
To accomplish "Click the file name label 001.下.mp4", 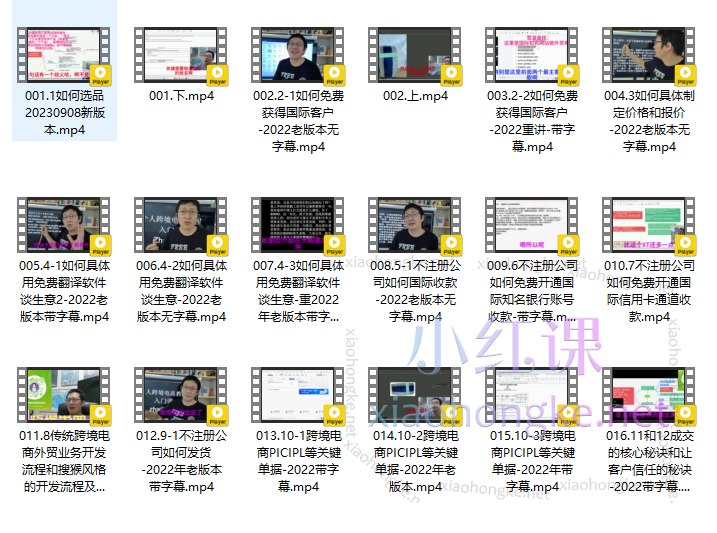I will pos(181,96).
